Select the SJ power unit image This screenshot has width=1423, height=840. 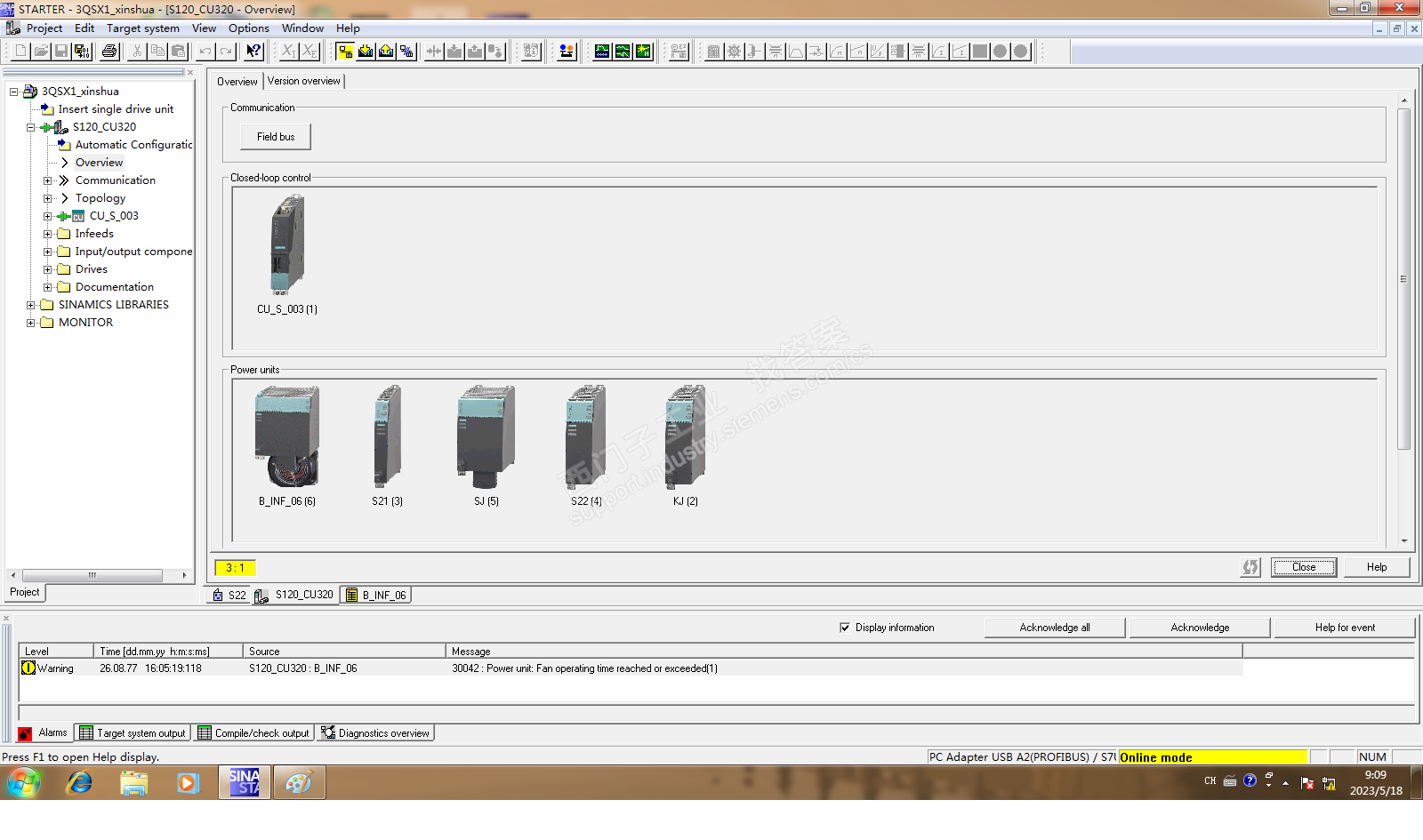pyautogui.click(x=486, y=436)
